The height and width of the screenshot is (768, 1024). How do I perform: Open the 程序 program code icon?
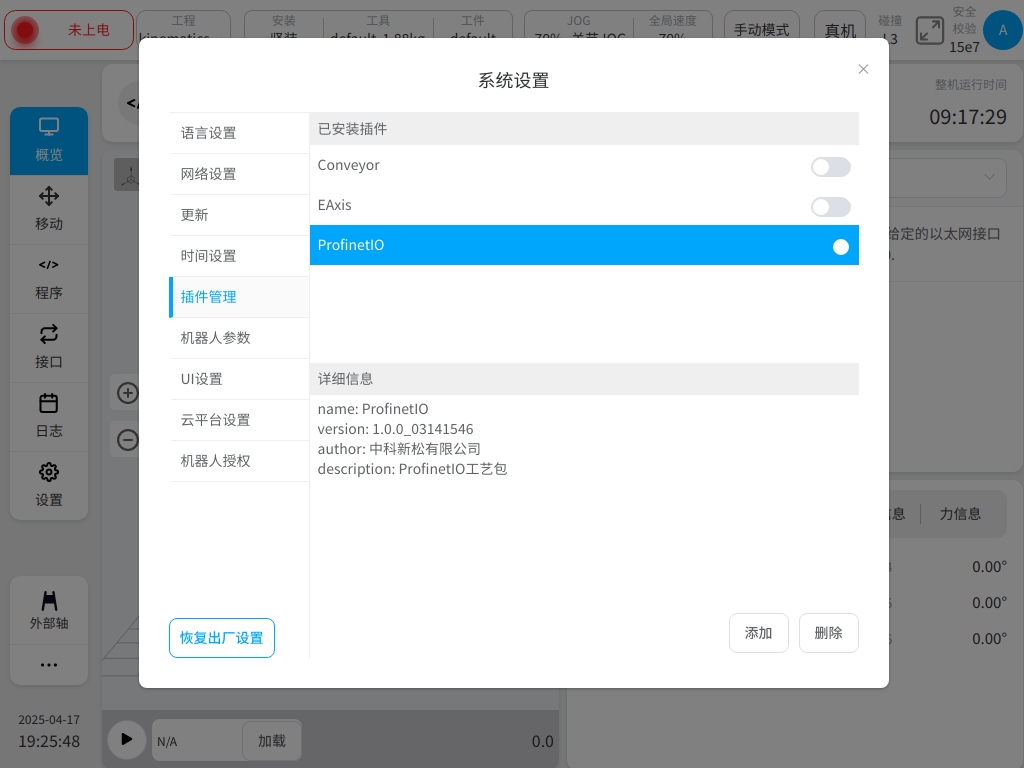[49, 266]
